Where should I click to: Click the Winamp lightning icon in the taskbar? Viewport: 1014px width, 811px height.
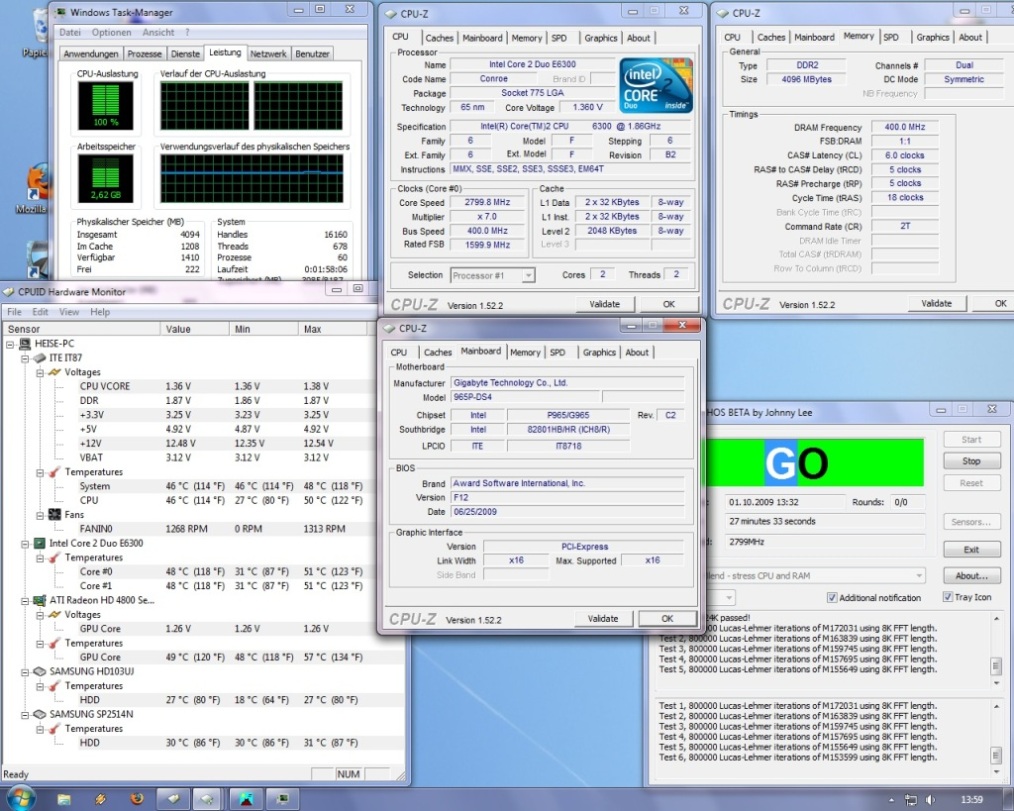click(x=100, y=799)
